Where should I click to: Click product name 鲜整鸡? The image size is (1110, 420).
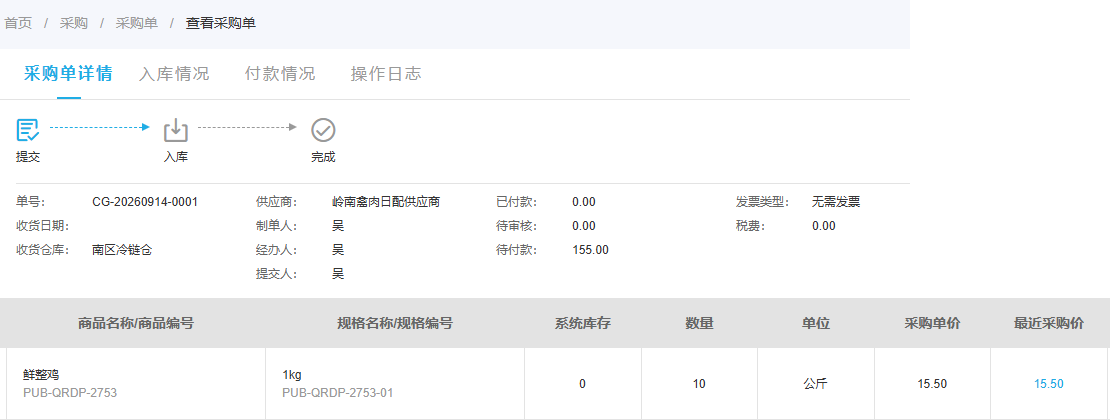click(41, 375)
